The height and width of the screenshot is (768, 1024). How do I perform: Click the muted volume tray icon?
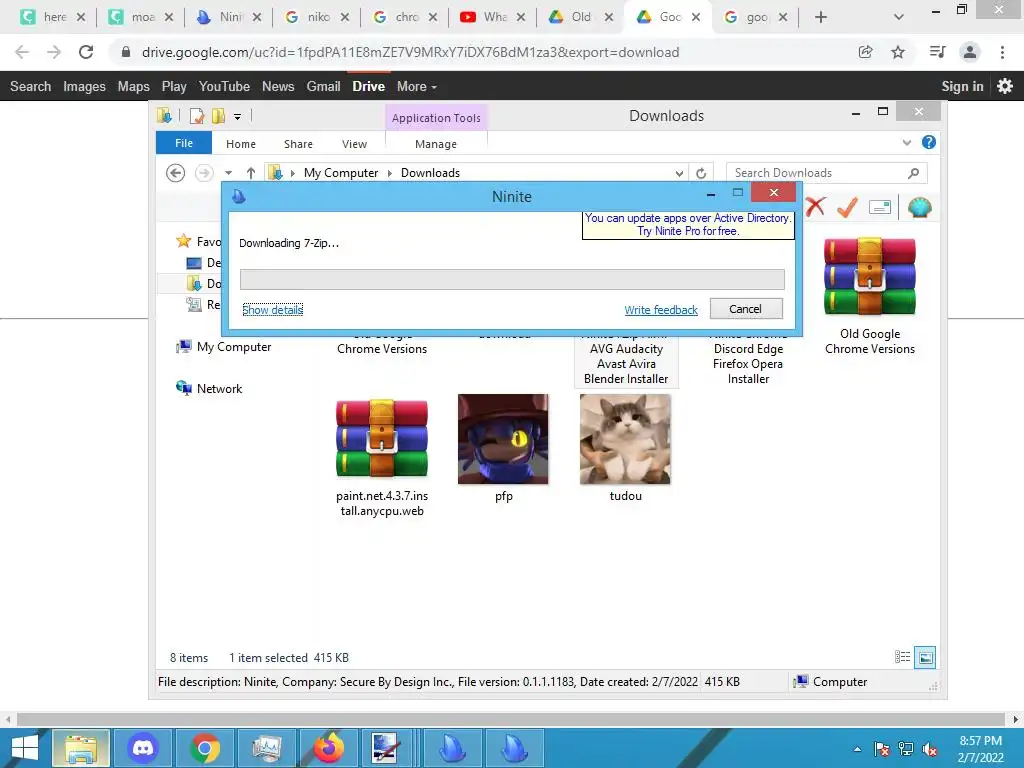[x=929, y=749]
